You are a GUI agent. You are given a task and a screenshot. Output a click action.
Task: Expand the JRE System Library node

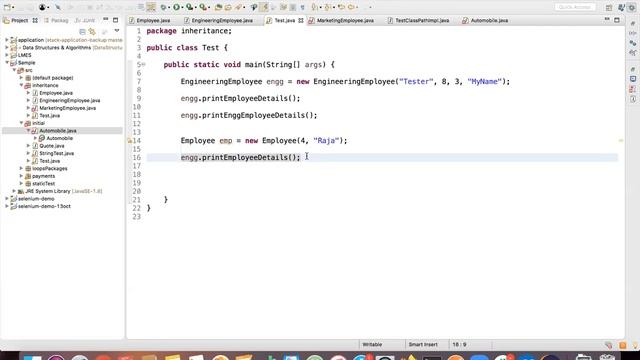point(14,191)
